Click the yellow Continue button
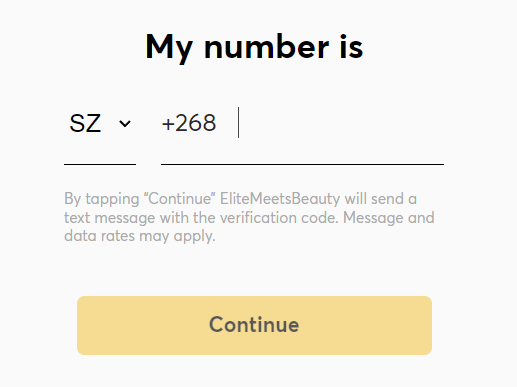Image resolution: width=517 pixels, height=387 pixels. coord(254,325)
